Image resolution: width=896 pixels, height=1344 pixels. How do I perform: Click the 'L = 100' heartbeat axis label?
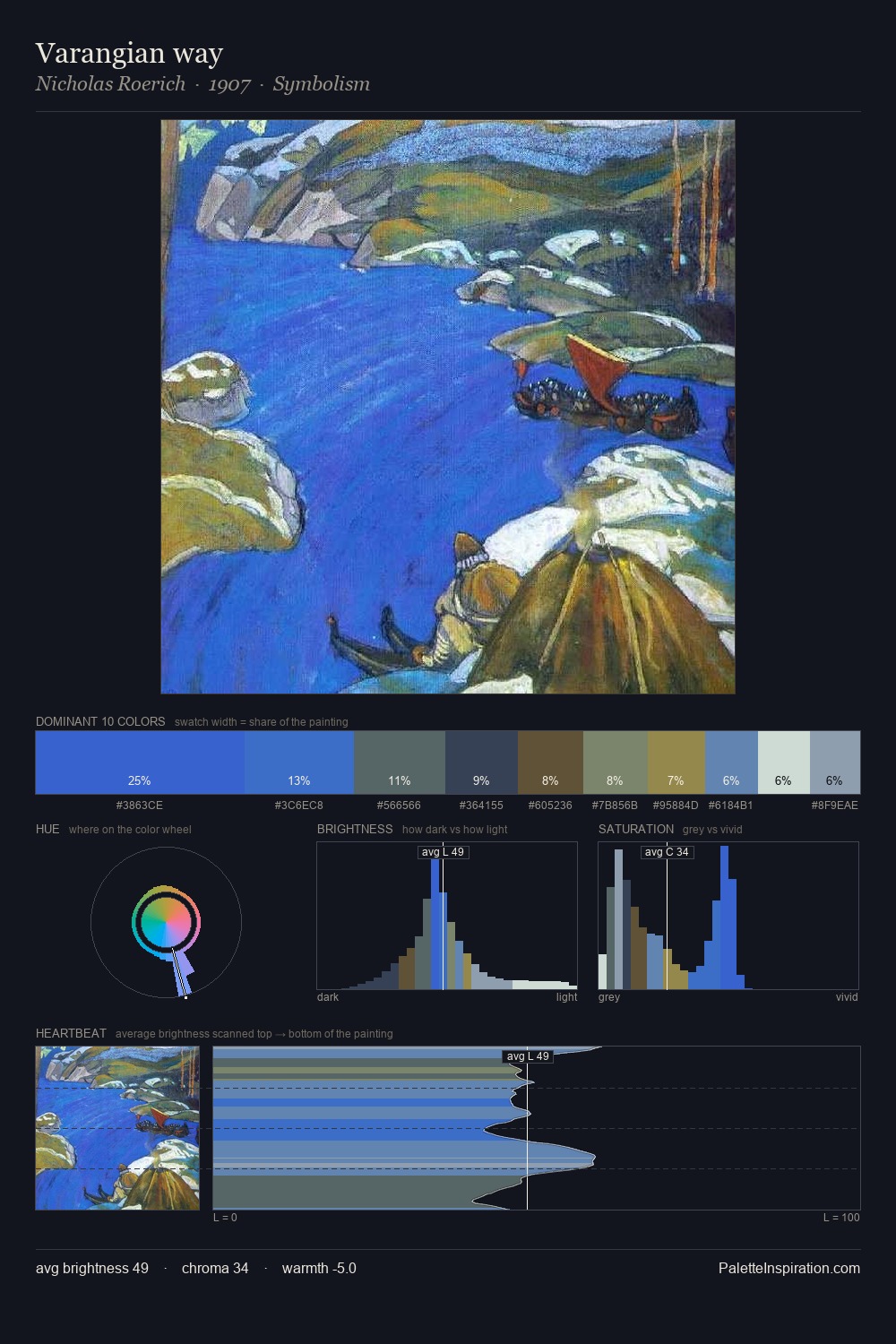point(841,1217)
